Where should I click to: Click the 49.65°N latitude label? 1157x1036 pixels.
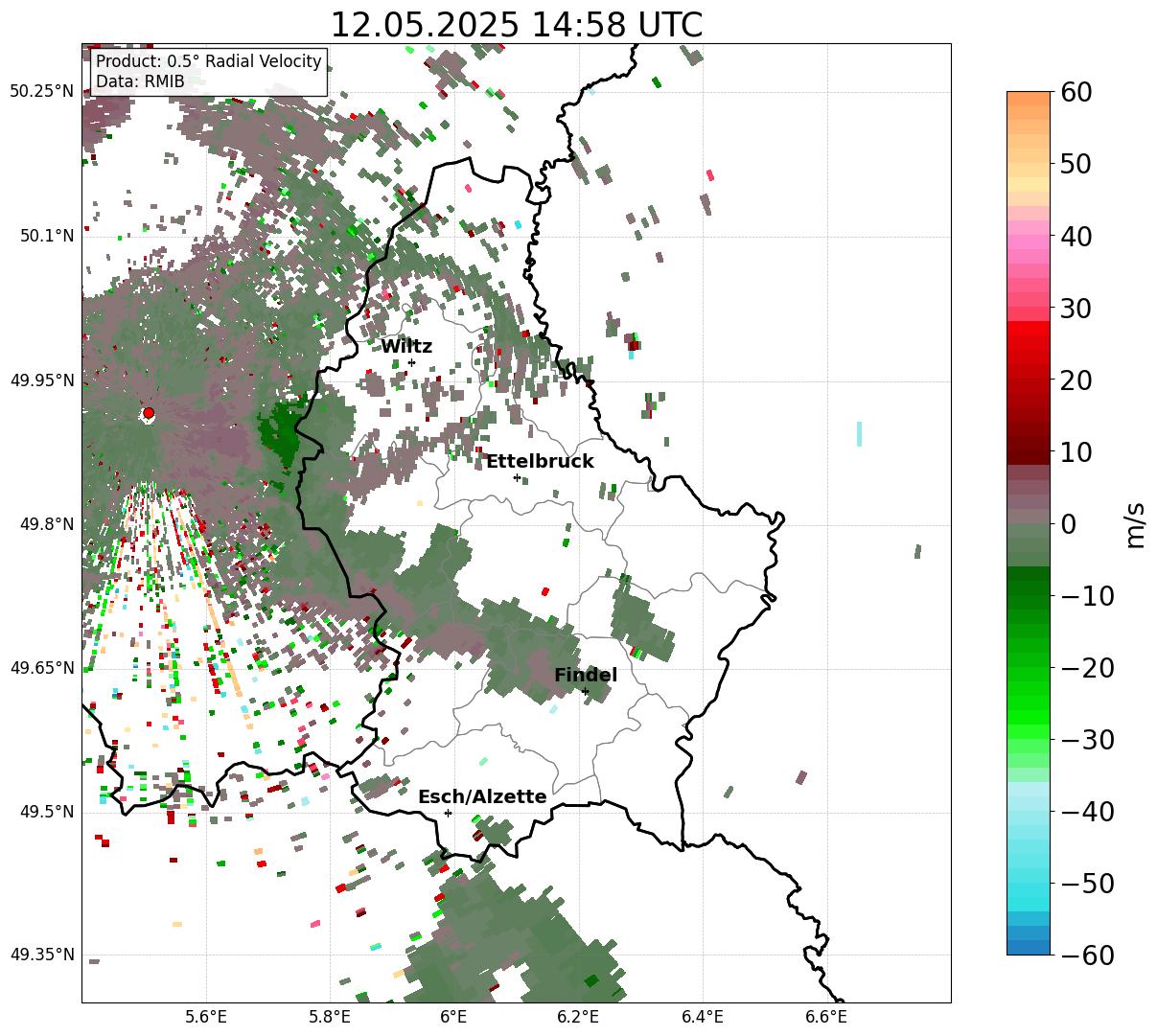pos(41,668)
